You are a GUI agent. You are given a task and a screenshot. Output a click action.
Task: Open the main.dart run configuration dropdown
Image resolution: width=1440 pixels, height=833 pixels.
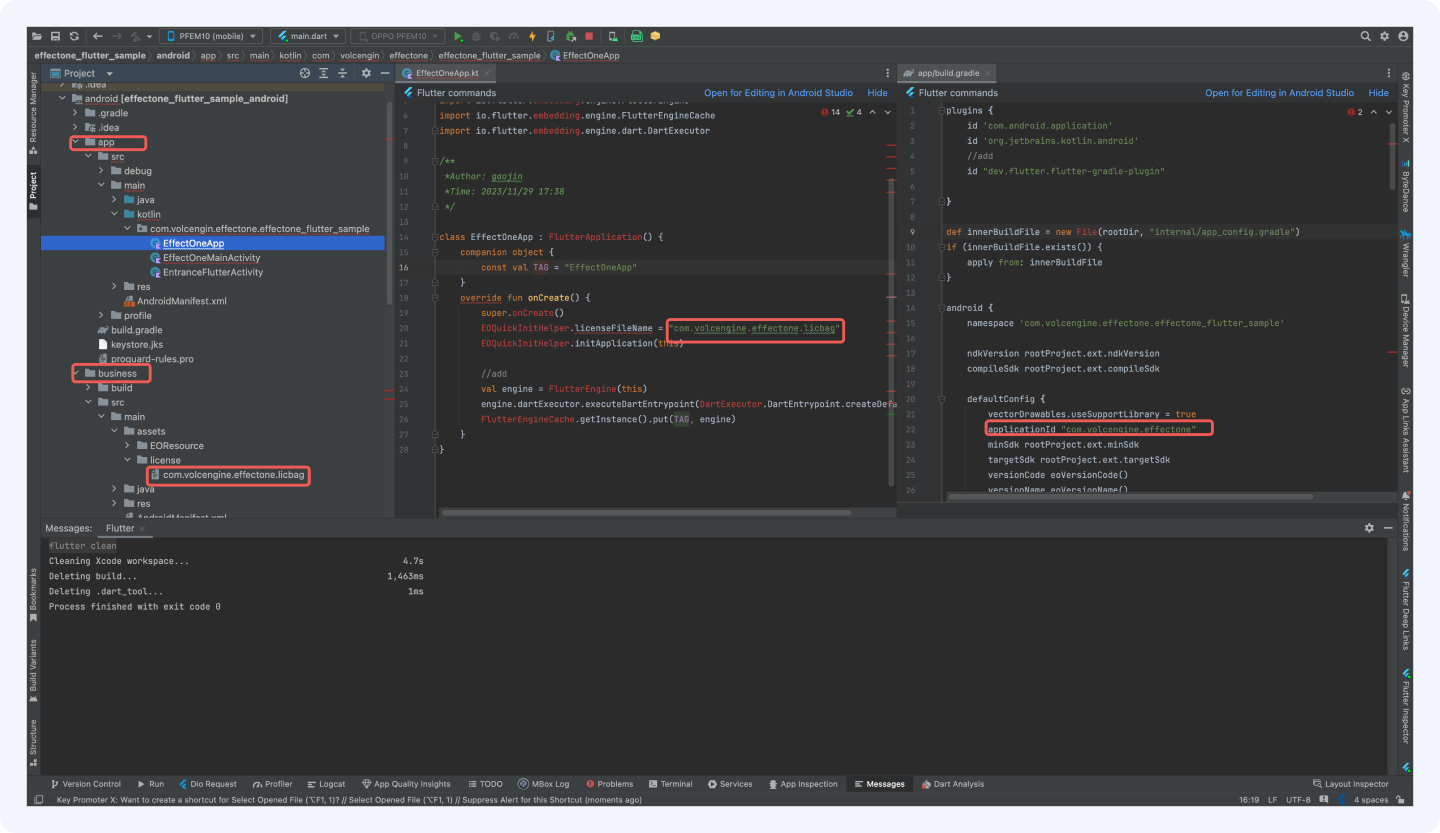(x=307, y=36)
